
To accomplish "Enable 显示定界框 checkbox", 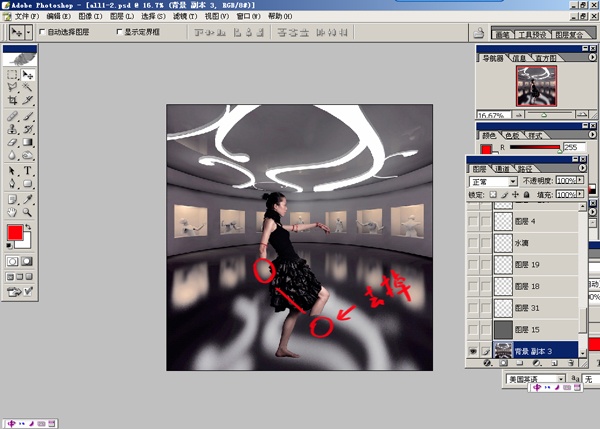I will 119,32.
